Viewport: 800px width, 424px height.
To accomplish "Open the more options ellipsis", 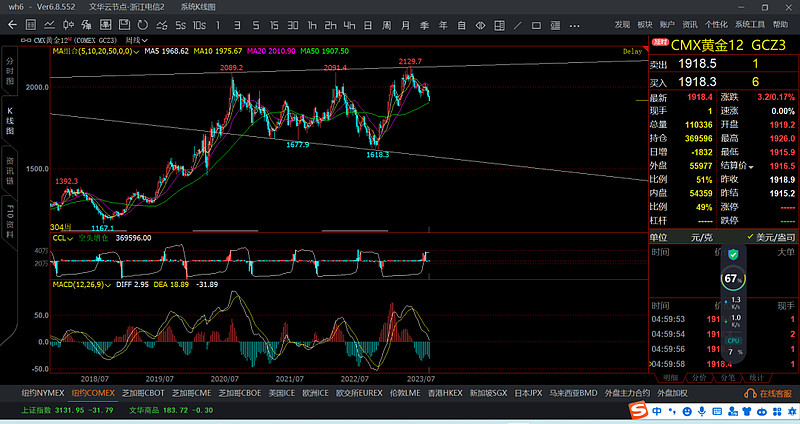I will (x=574, y=26).
